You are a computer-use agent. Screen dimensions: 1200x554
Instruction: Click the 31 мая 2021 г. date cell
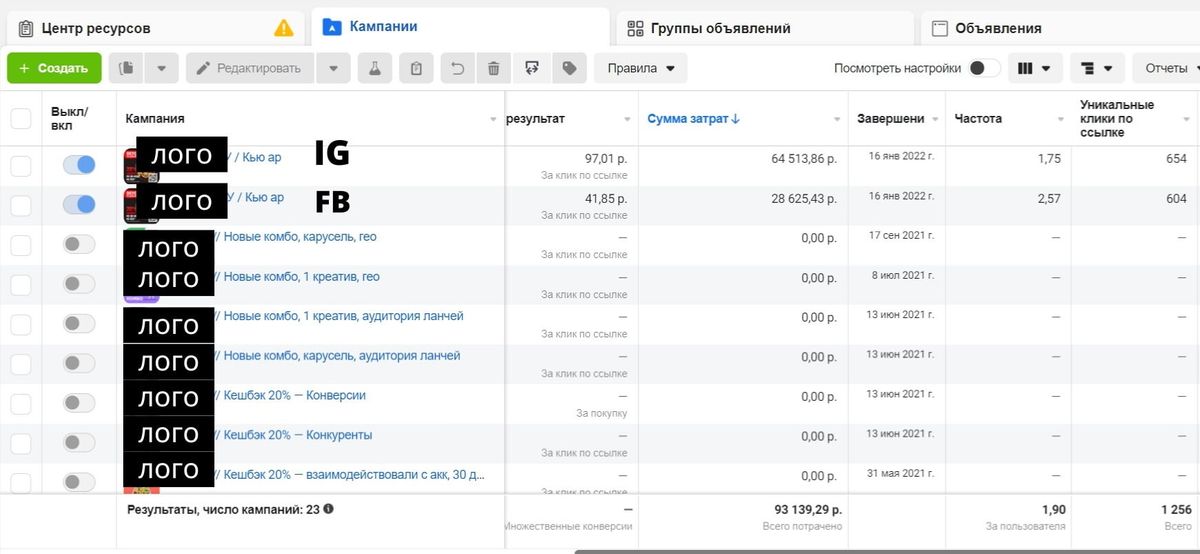point(902,474)
